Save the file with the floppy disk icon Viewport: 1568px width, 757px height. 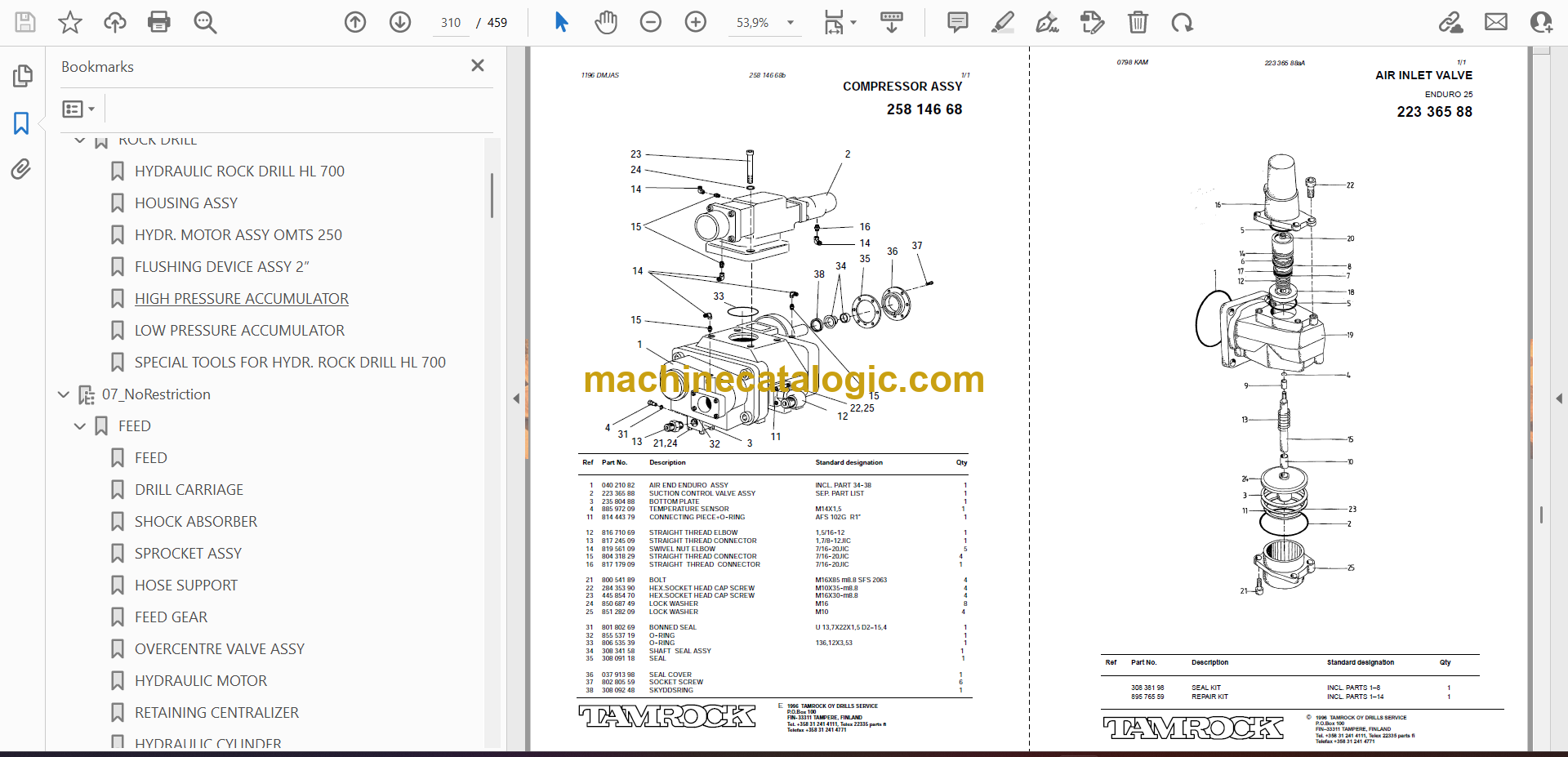pyautogui.click(x=25, y=22)
